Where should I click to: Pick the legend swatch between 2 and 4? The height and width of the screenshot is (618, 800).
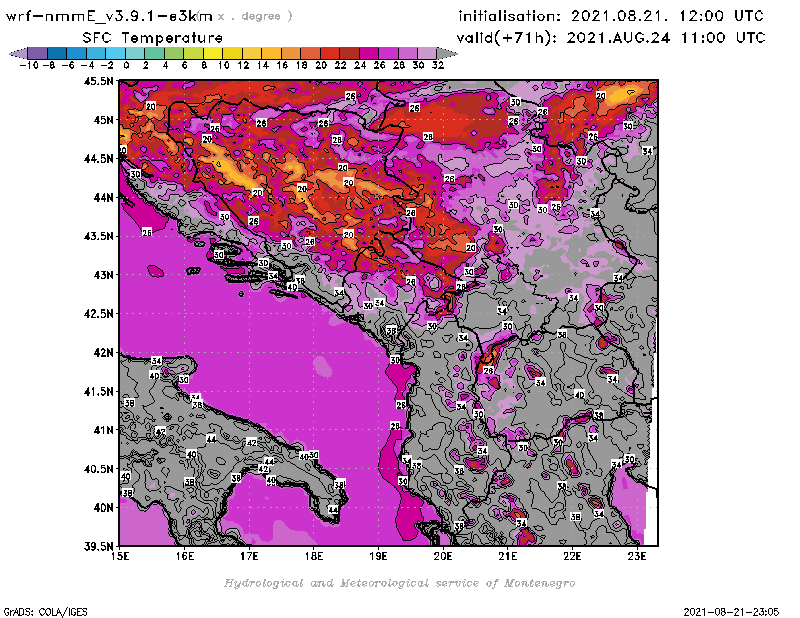(x=154, y=53)
